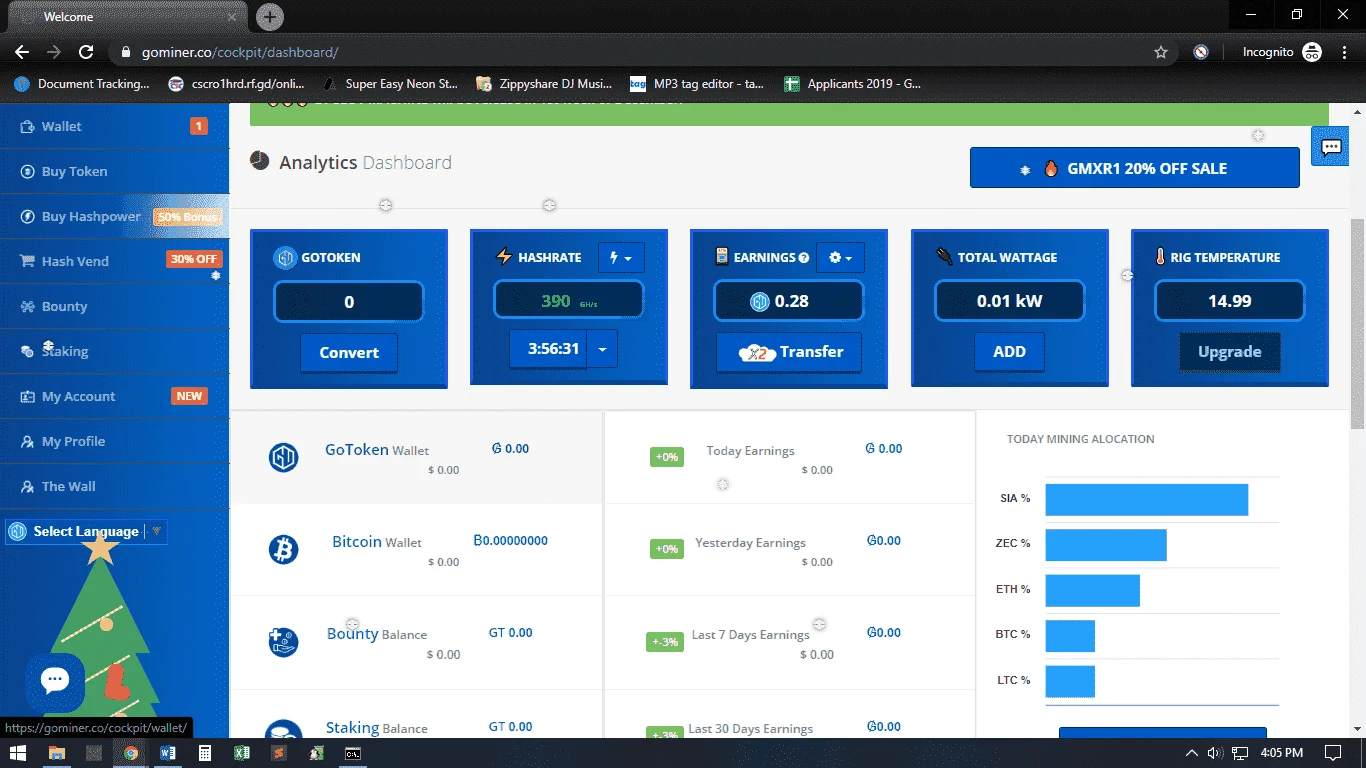
Task: Click the ETH % allocation bar
Action: 1093,590
